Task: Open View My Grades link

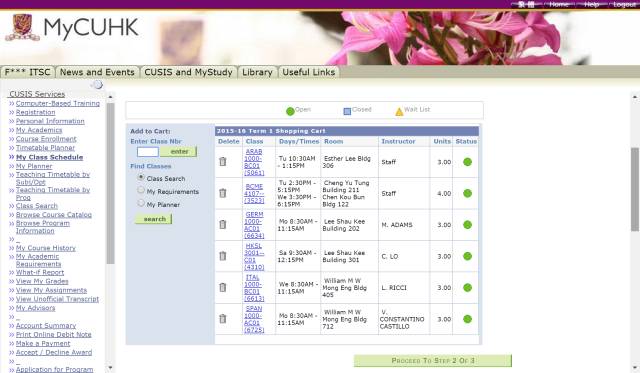Action: coord(42,281)
